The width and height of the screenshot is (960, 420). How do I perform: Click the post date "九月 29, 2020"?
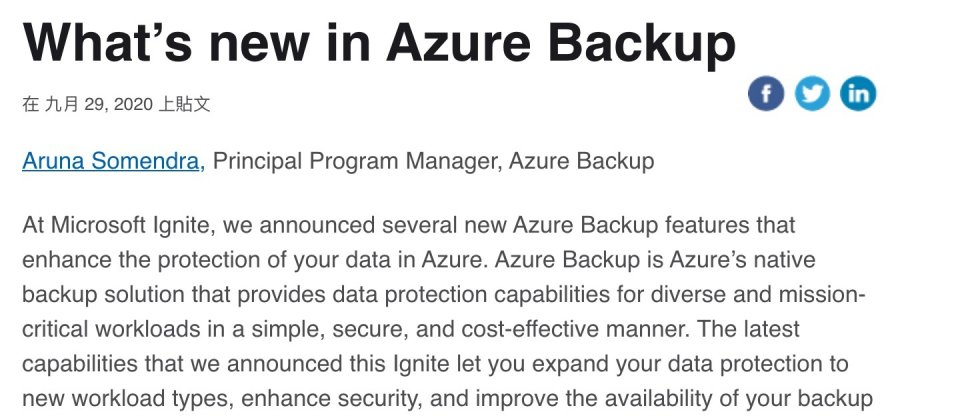[99, 104]
